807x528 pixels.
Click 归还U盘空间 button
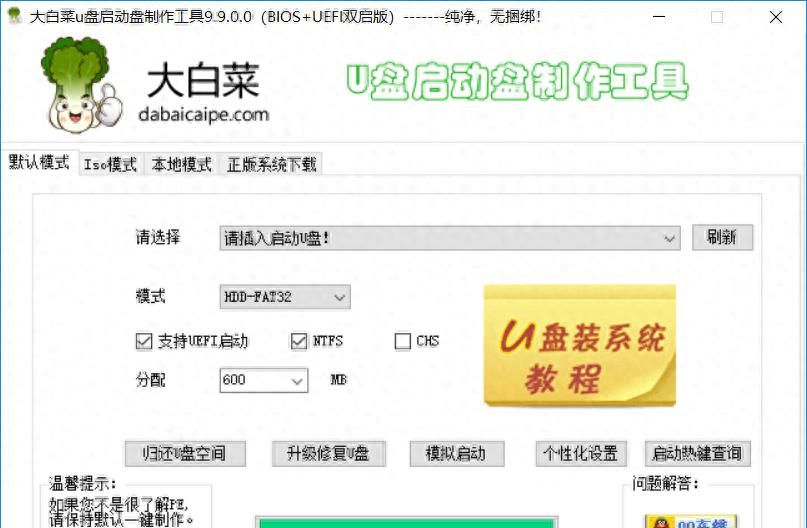click(185, 453)
